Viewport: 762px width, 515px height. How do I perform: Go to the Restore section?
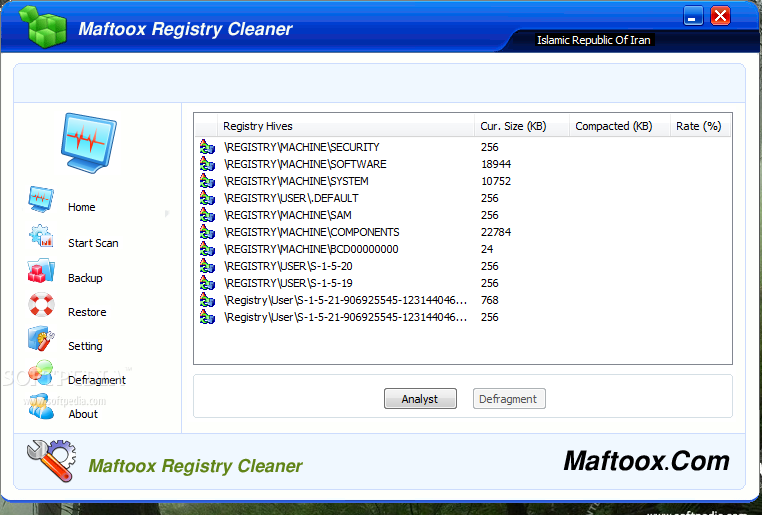tap(87, 312)
